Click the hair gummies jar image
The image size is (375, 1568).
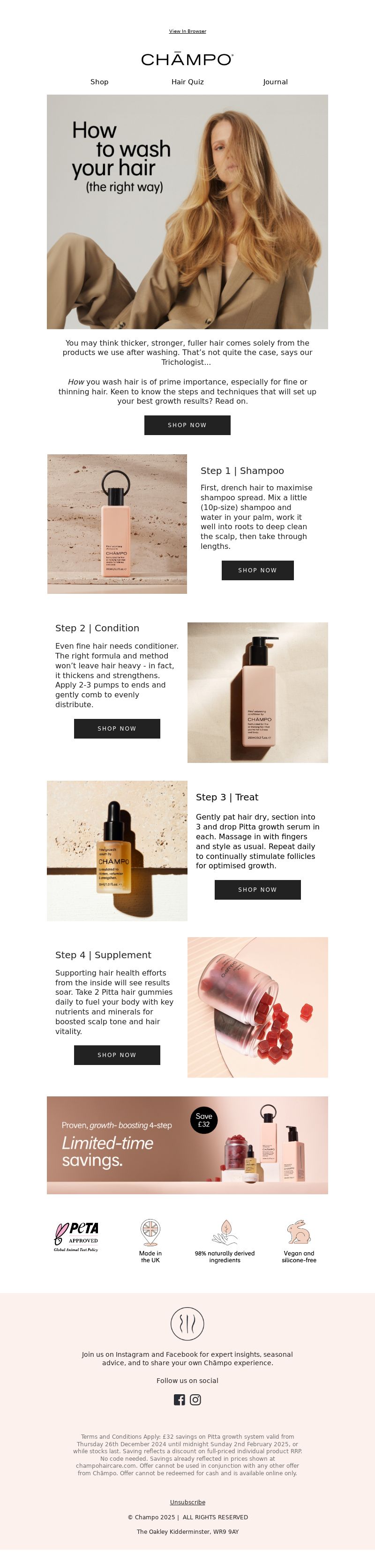pyautogui.click(x=257, y=1007)
